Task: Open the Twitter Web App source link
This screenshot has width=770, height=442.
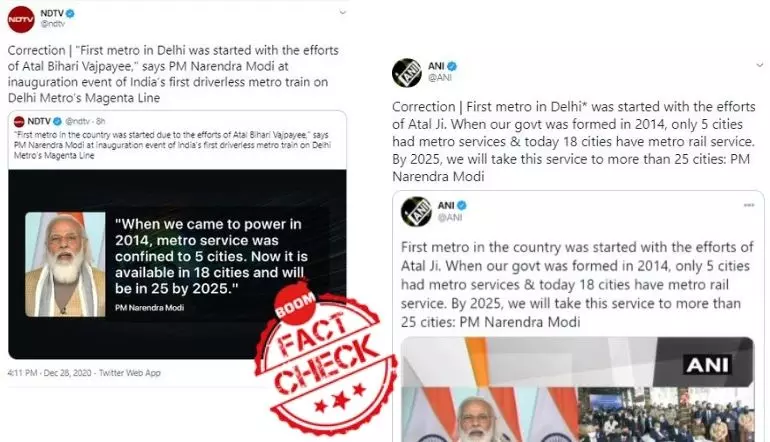Action: [130, 373]
